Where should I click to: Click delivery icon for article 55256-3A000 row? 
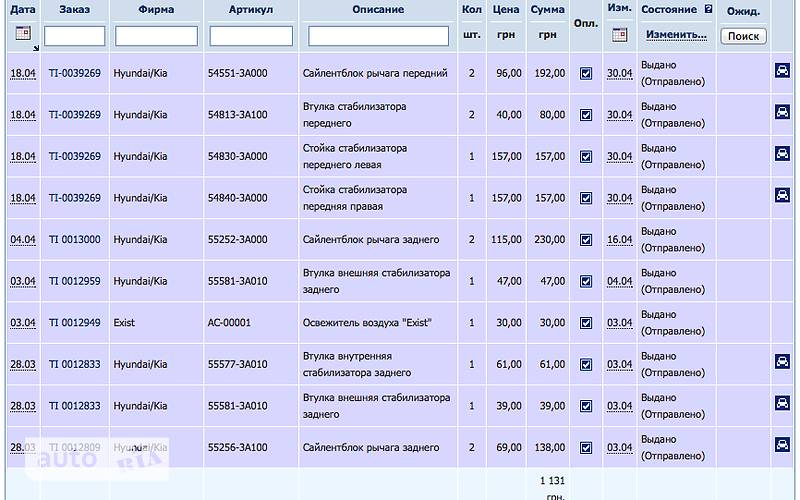(782, 445)
